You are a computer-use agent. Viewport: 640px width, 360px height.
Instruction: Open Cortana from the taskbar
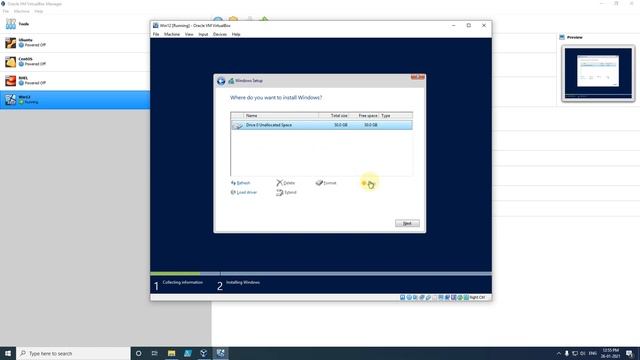click(139, 353)
